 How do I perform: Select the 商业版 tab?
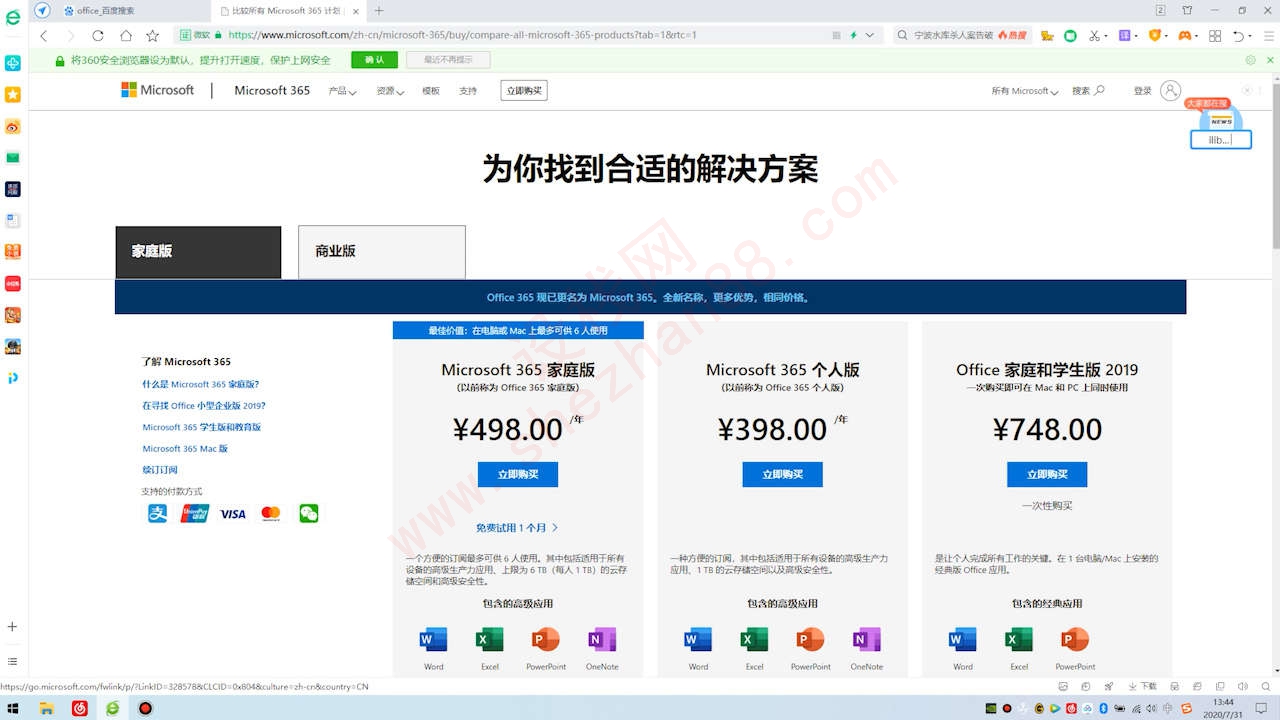pos(382,252)
